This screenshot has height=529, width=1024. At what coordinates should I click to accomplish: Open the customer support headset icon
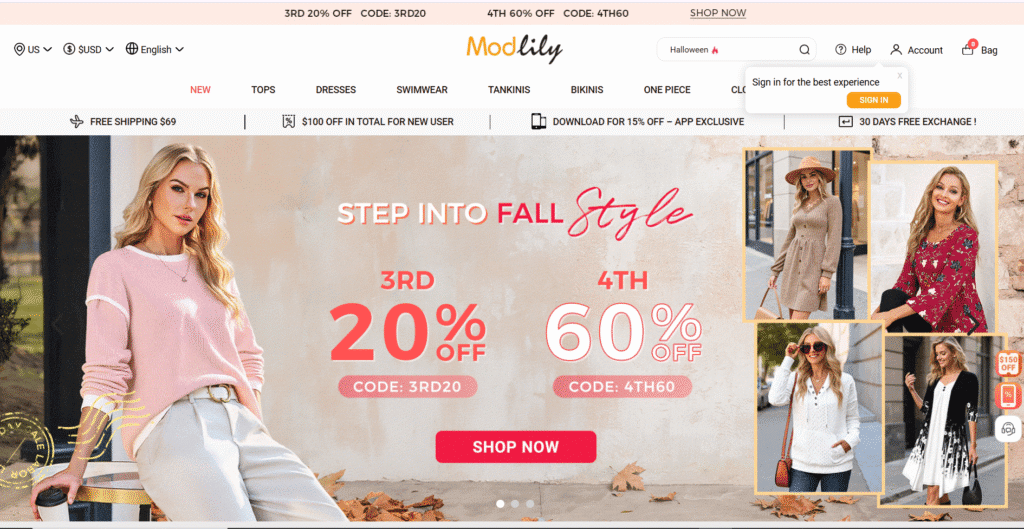click(x=1008, y=429)
